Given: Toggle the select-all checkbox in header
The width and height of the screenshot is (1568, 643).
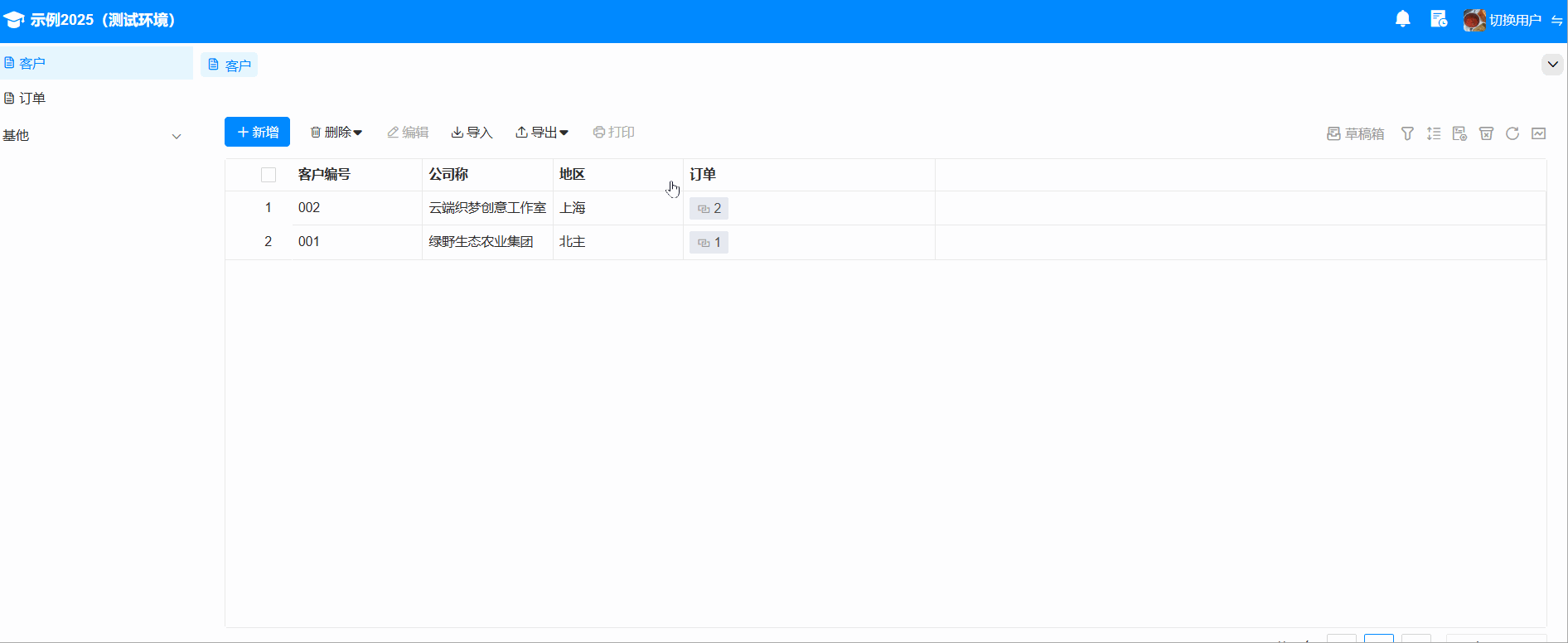Looking at the screenshot, I should (x=269, y=175).
